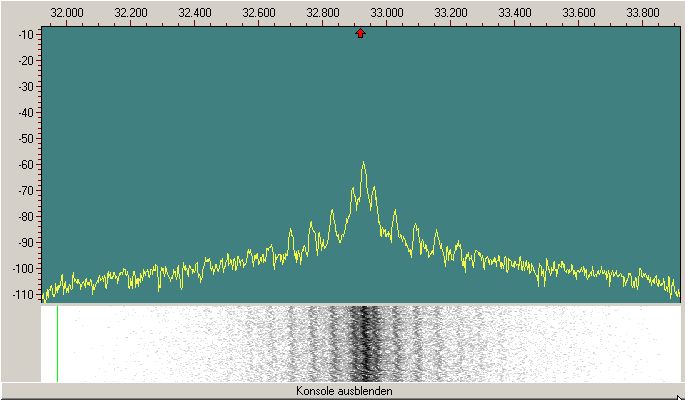Viewport: 685px width, 400px height.
Task: Click the -20 dB axis label
Action: click(26, 61)
